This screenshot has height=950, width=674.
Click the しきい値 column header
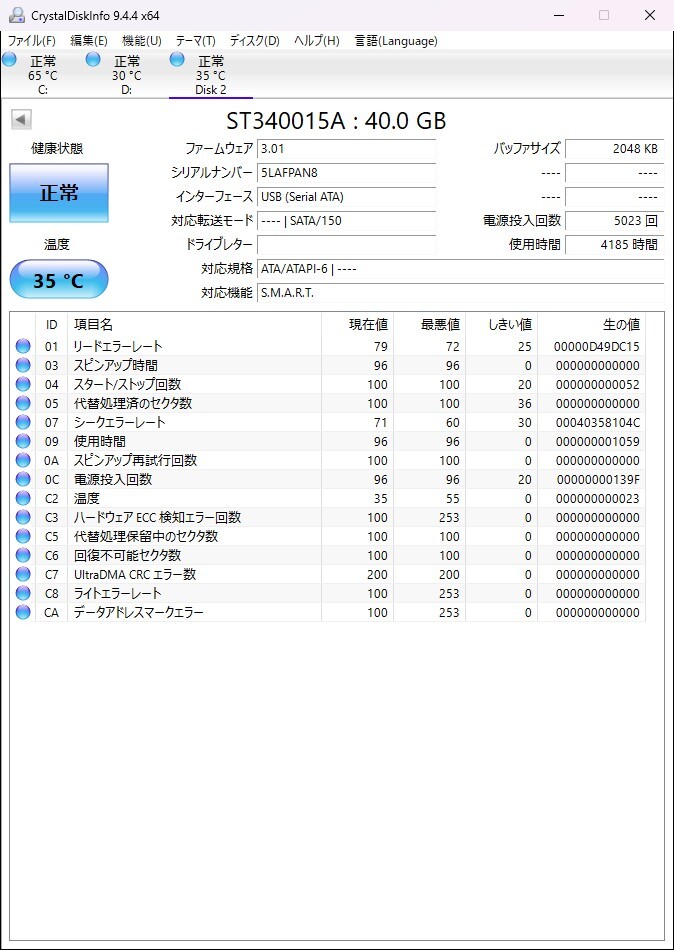tap(501, 325)
